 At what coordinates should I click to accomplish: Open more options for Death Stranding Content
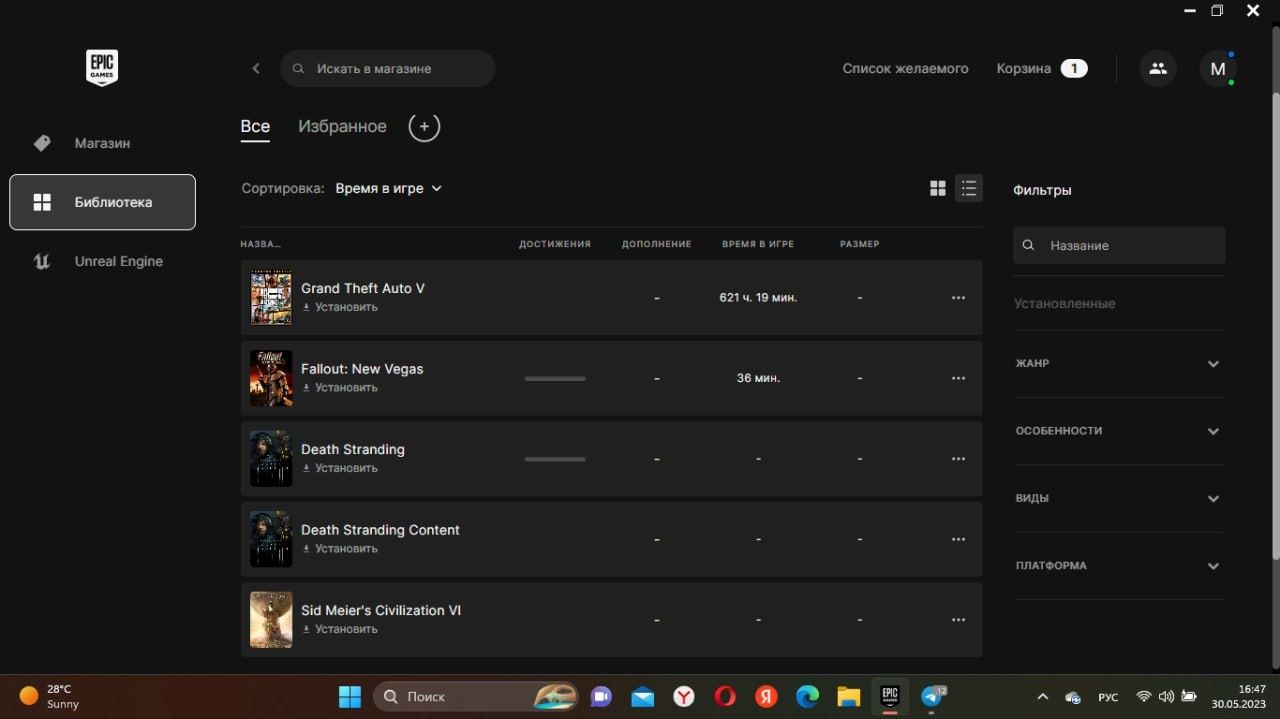[958, 540]
